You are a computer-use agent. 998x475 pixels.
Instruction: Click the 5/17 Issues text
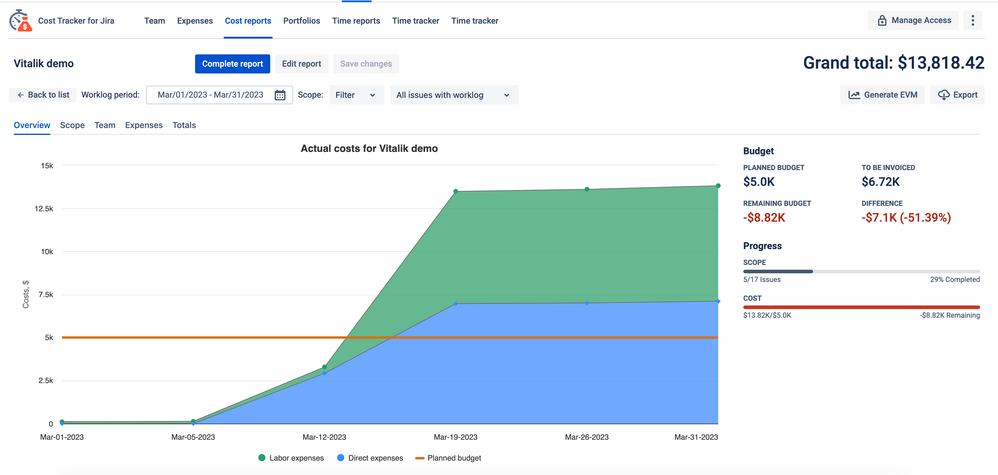(762, 280)
